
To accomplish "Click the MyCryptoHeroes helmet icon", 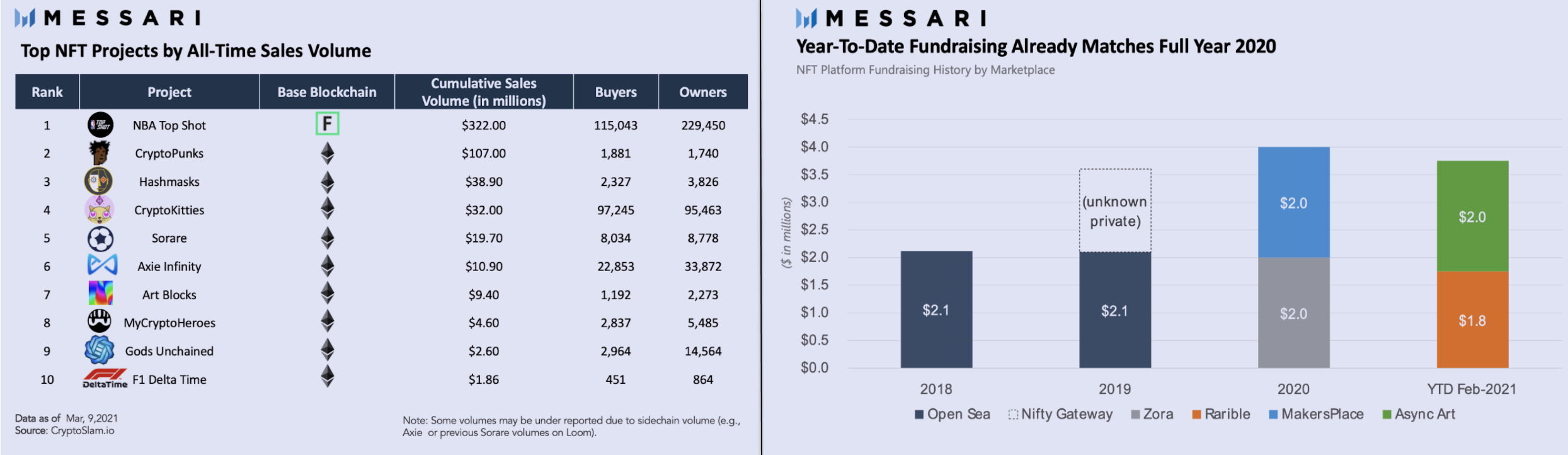I will (x=100, y=321).
